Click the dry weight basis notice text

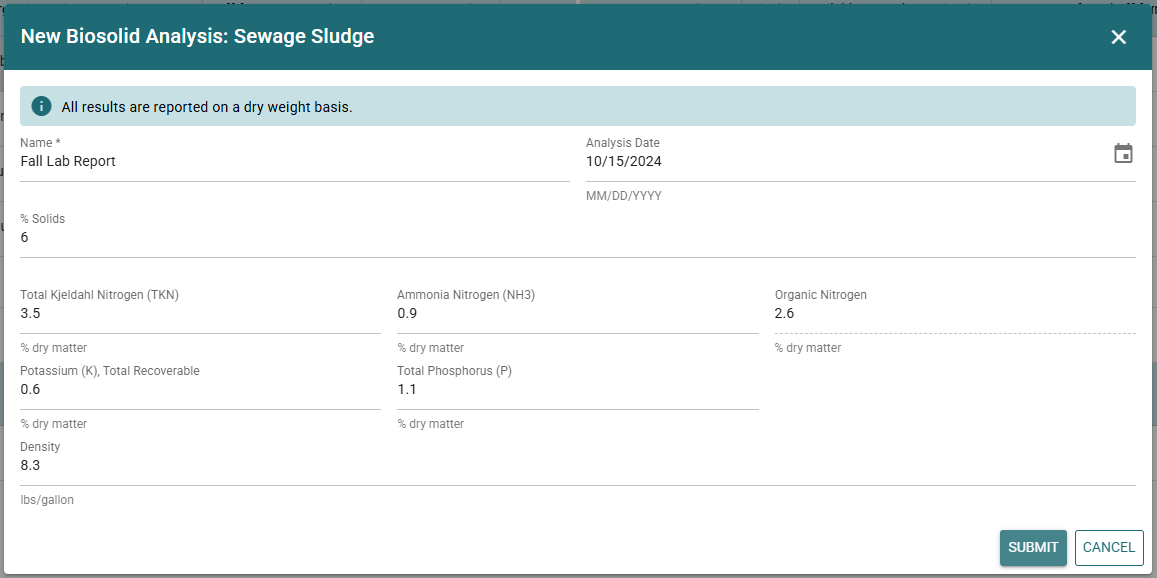(x=207, y=107)
